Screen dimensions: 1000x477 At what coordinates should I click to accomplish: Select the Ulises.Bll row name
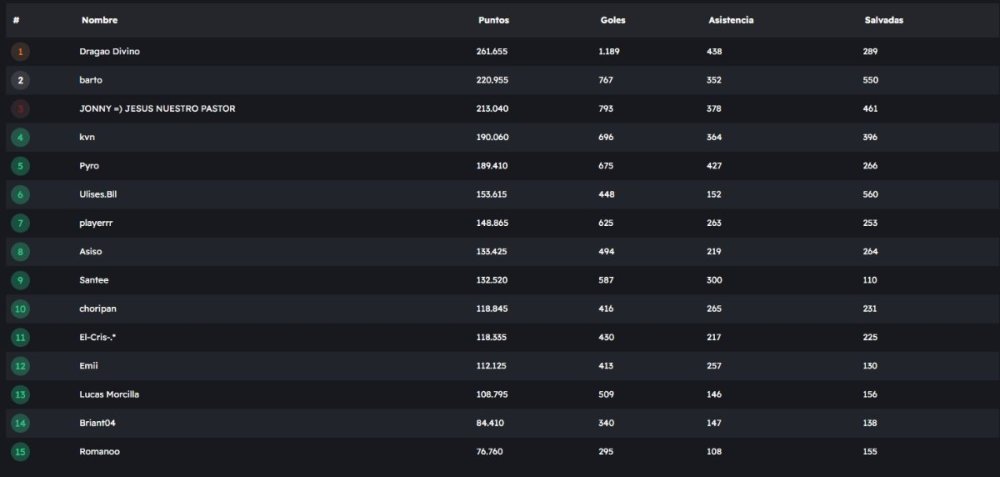pyautogui.click(x=101, y=194)
